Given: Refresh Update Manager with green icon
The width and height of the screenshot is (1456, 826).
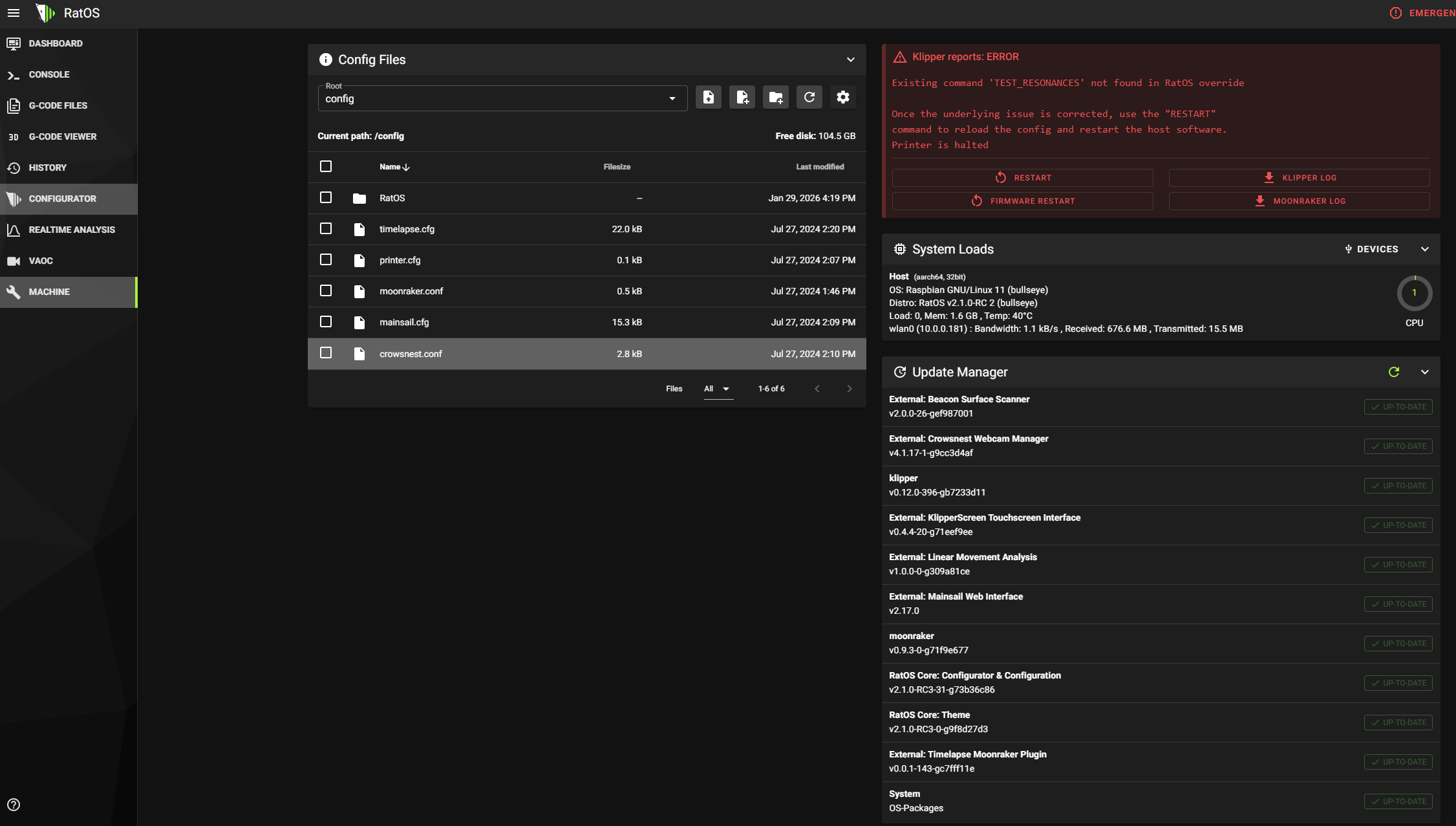Looking at the screenshot, I should tap(1394, 372).
